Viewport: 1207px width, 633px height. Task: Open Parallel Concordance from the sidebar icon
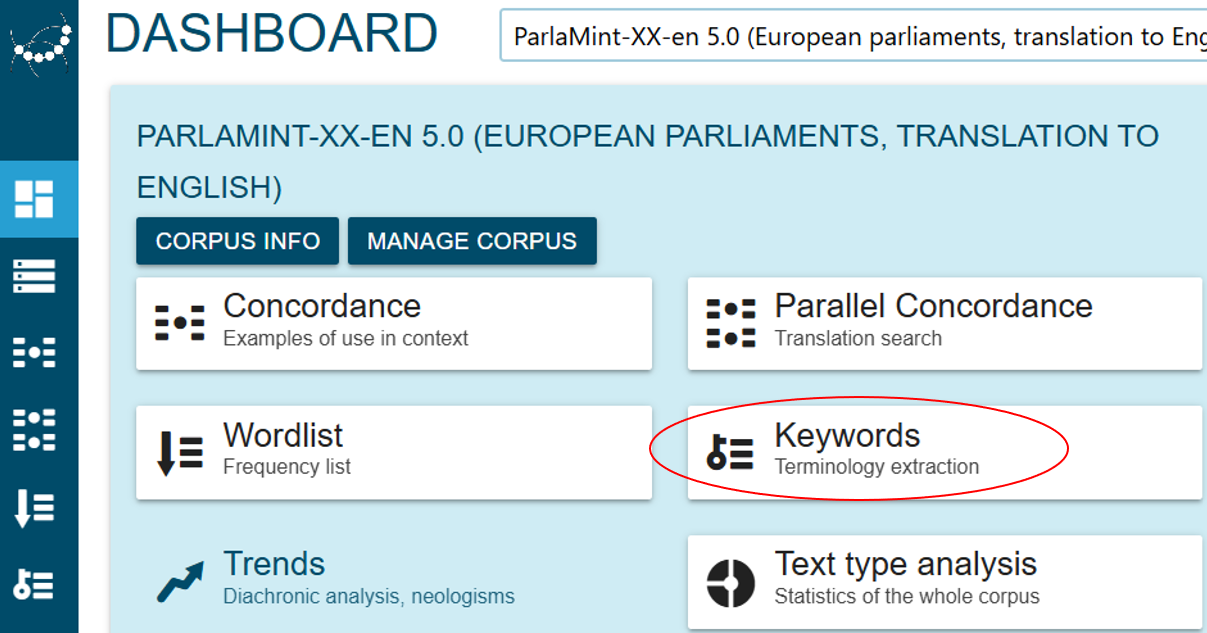pos(34,429)
